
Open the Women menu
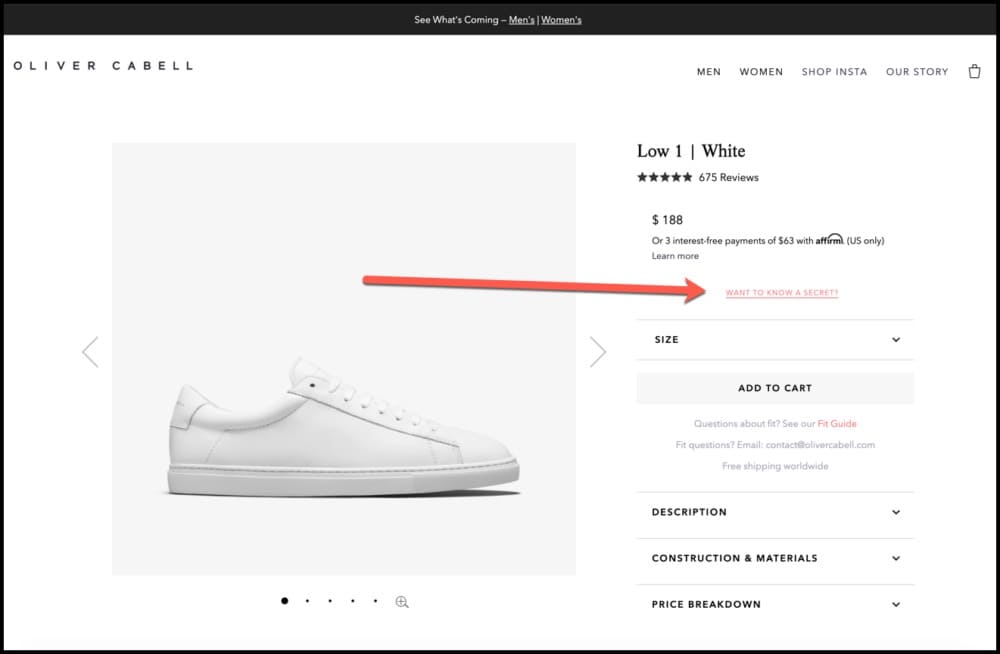pos(761,72)
